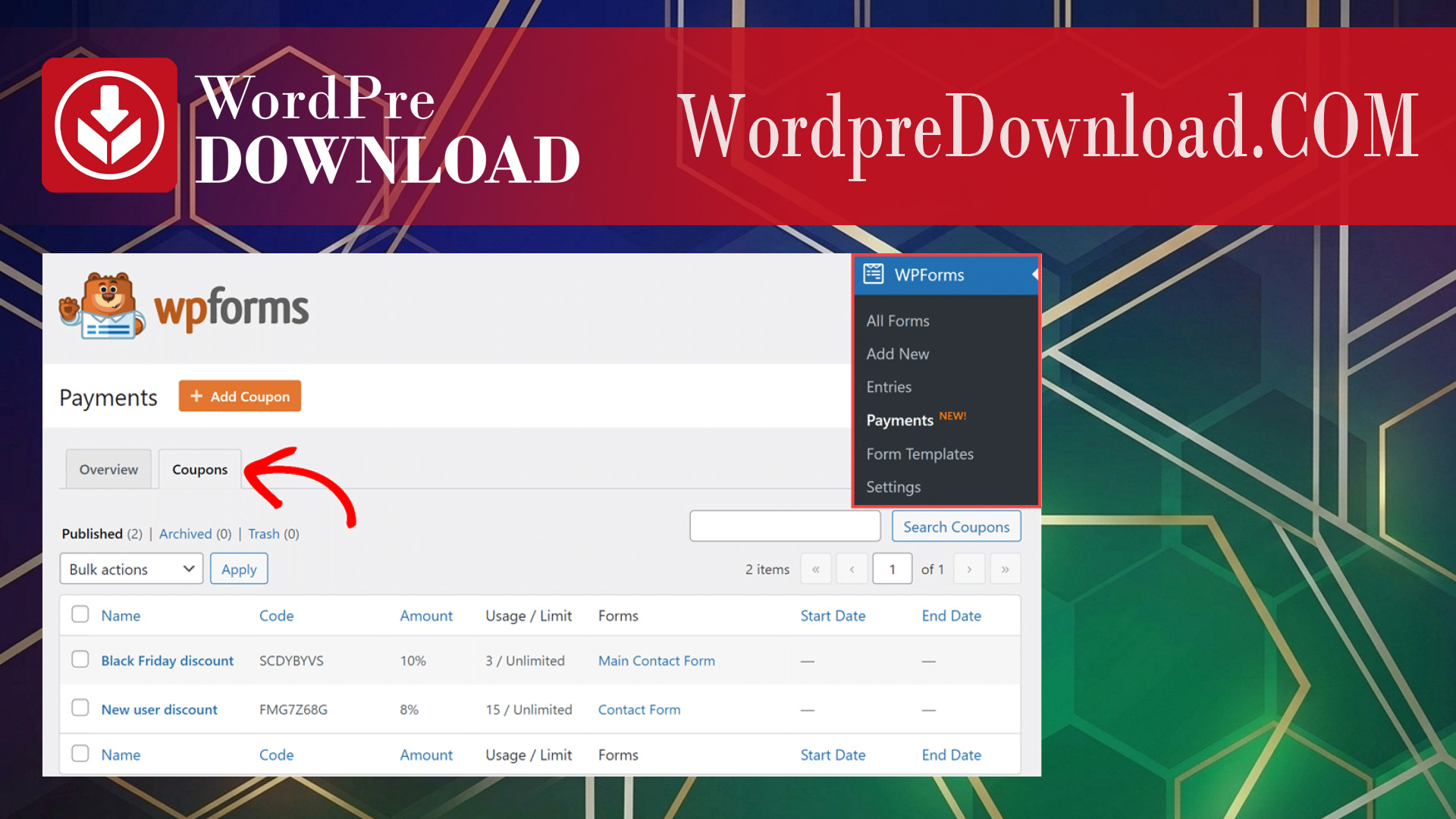Go to next page of coupons

(x=969, y=569)
